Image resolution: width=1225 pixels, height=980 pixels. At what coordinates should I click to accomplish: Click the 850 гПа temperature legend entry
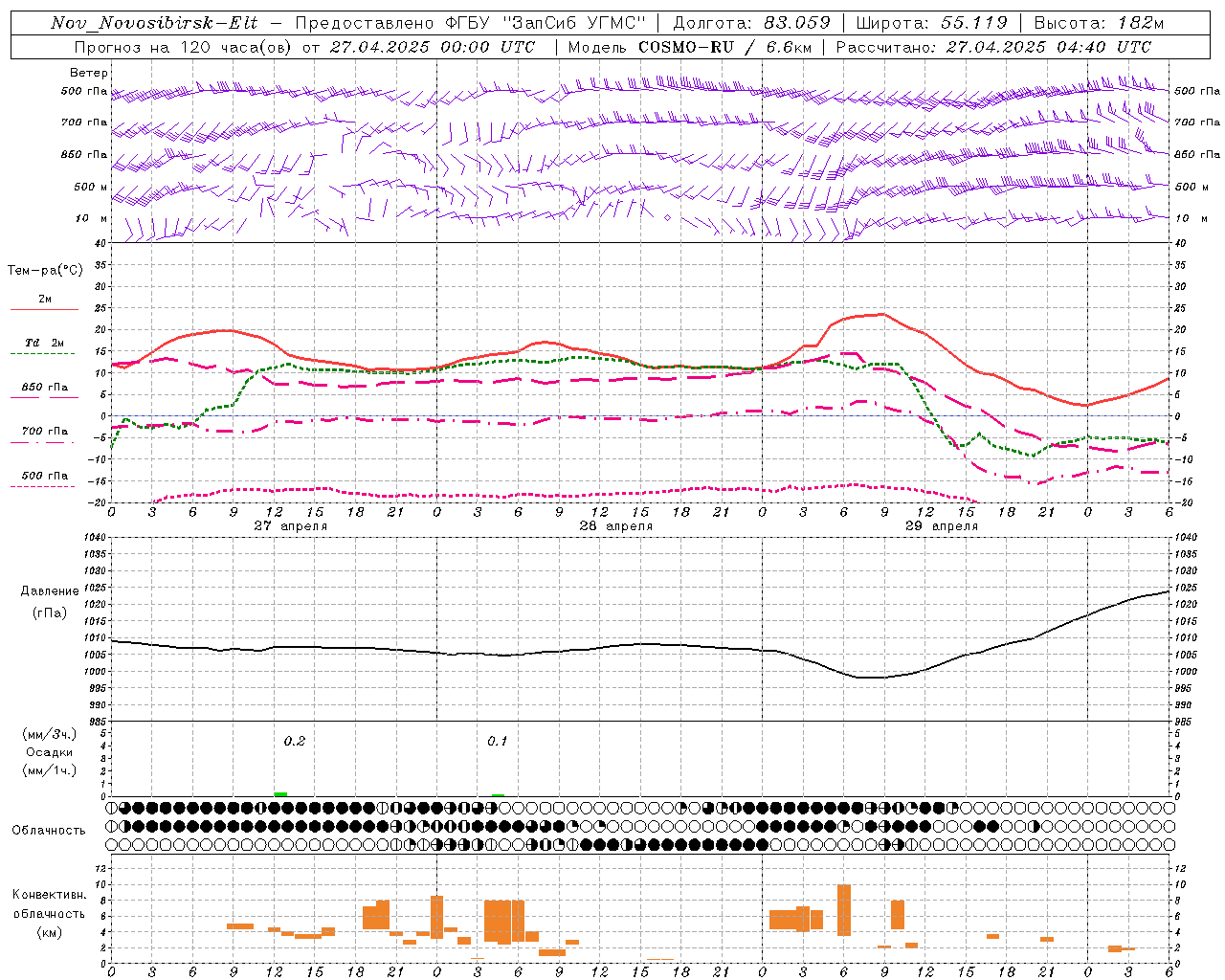coord(45,388)
